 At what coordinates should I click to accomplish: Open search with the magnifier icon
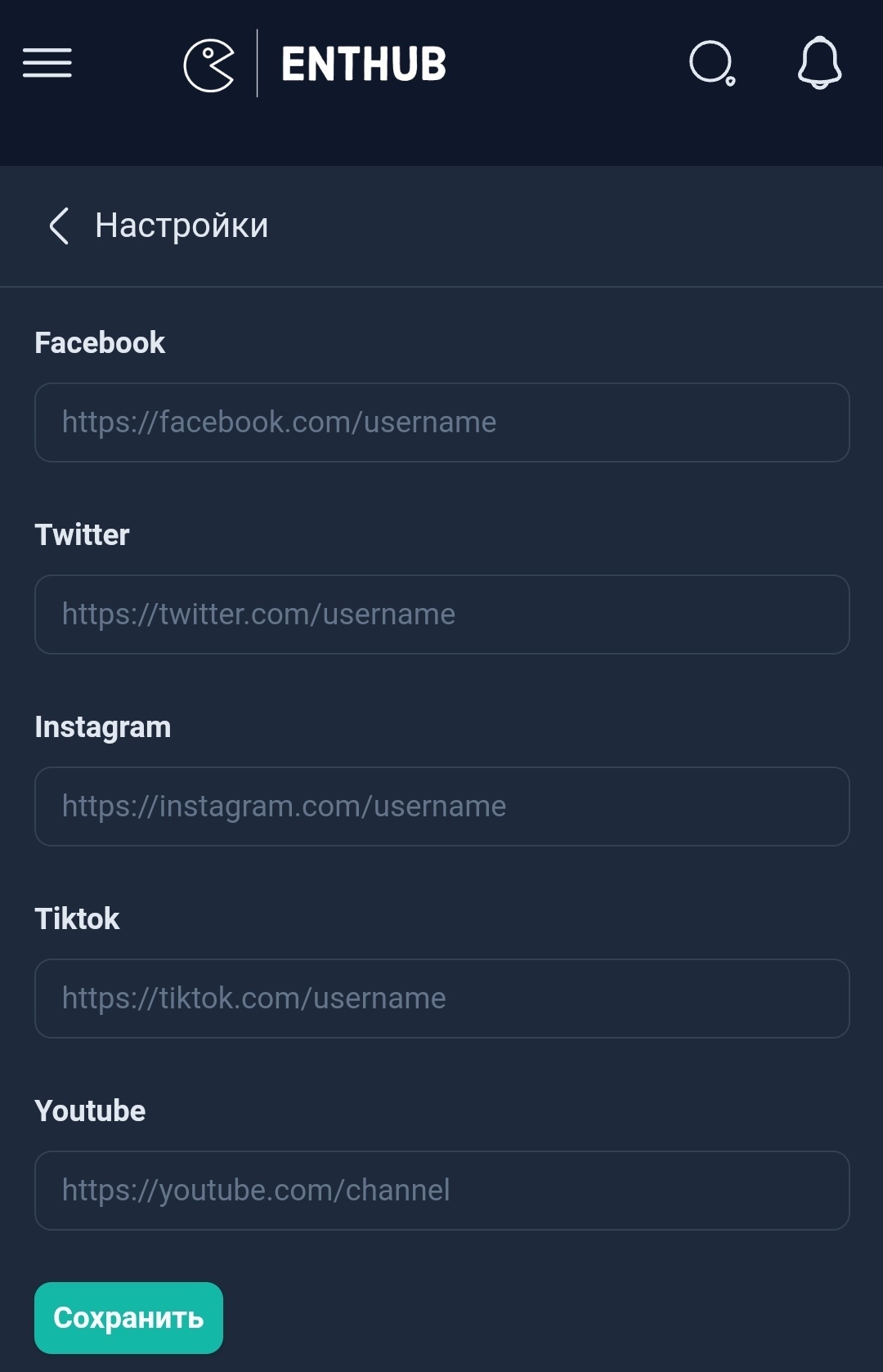pyautogui.click(x=712, y=63)
